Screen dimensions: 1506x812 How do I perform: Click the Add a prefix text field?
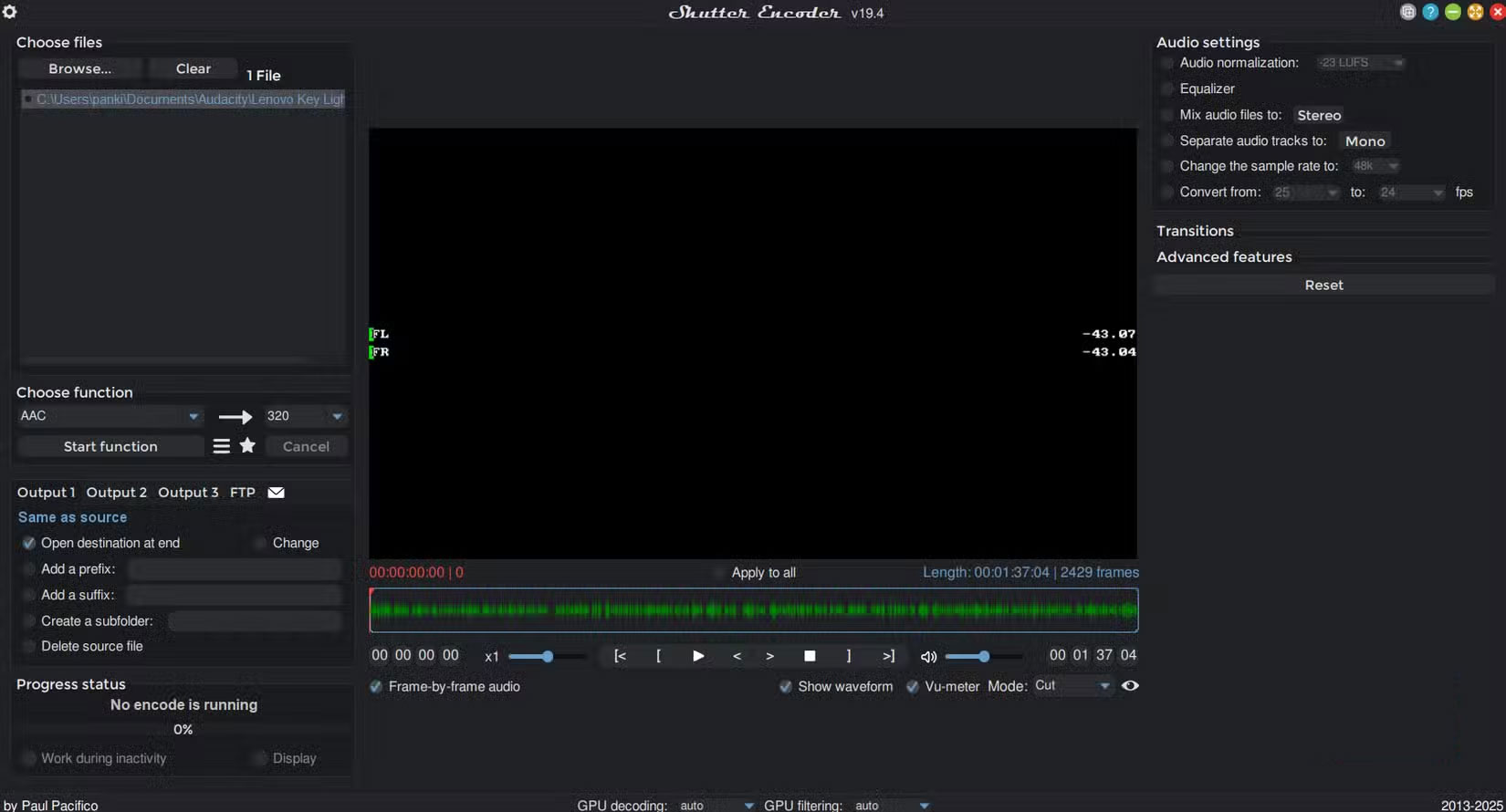[235, 569]
